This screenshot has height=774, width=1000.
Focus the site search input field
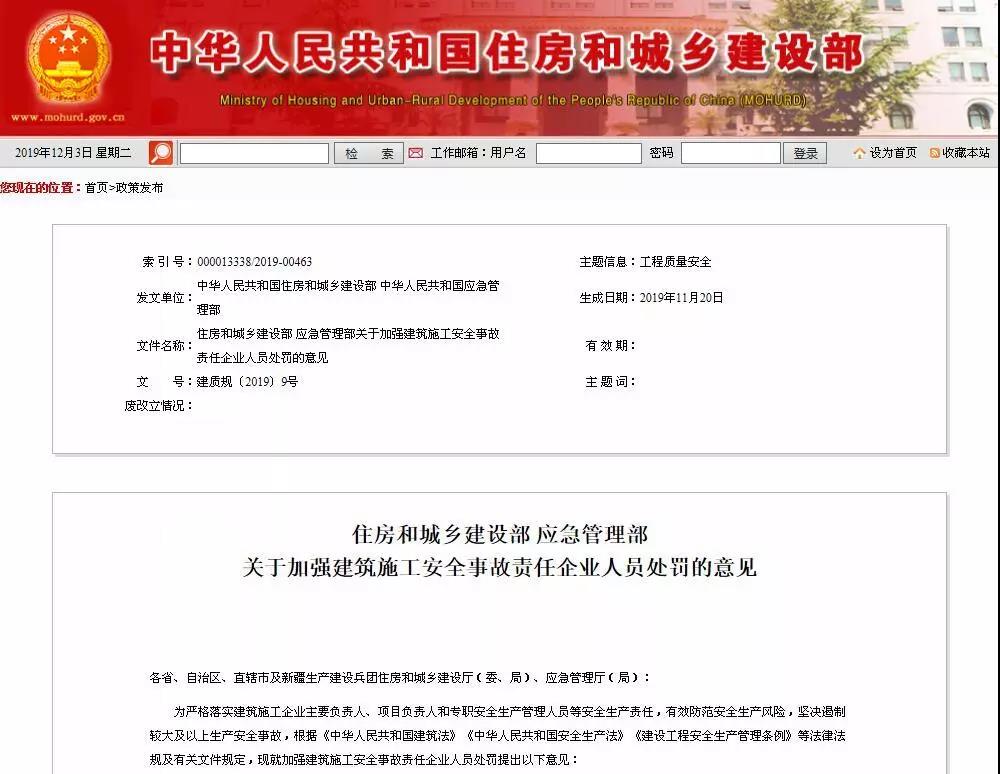tap(254, 153)
